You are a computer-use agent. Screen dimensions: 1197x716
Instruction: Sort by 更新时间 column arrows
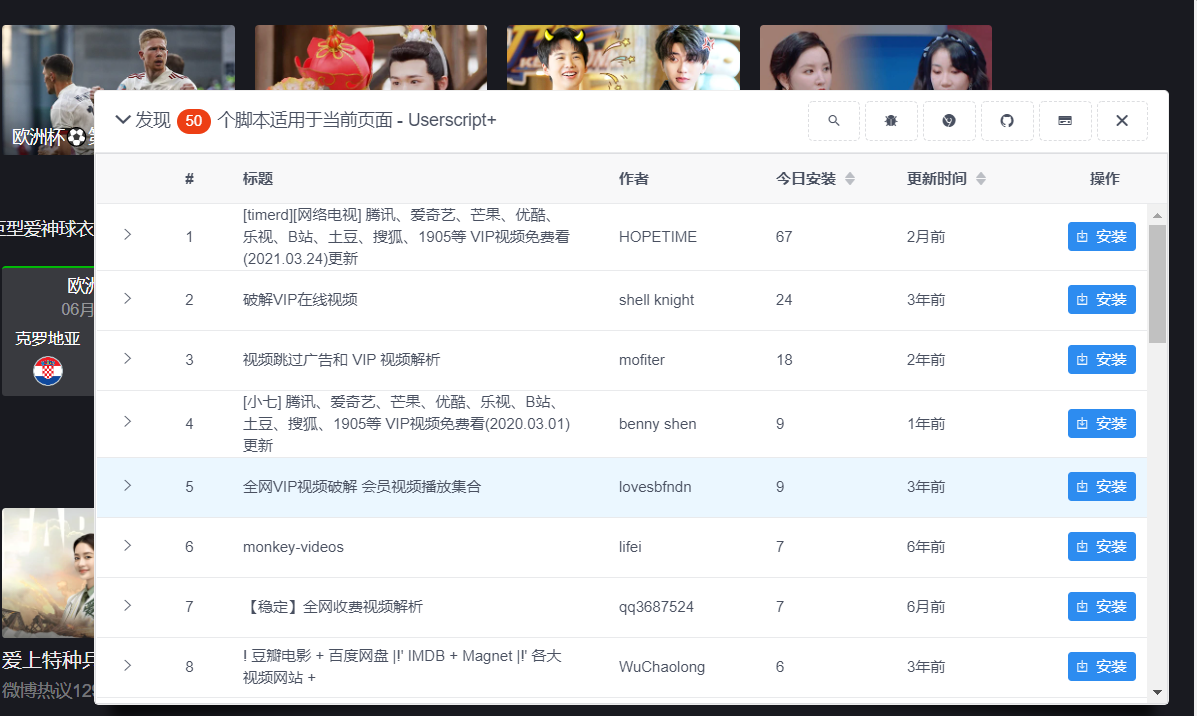click(x=981, y=179)
